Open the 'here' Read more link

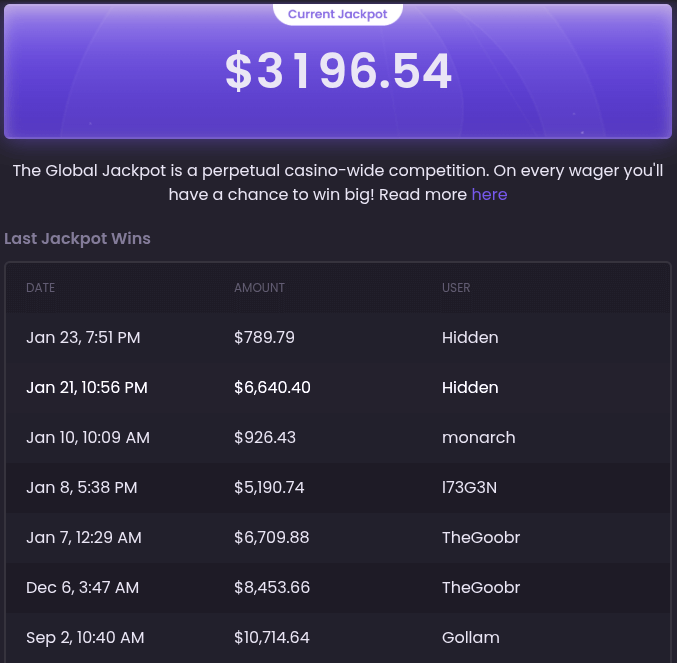(489, 195)
